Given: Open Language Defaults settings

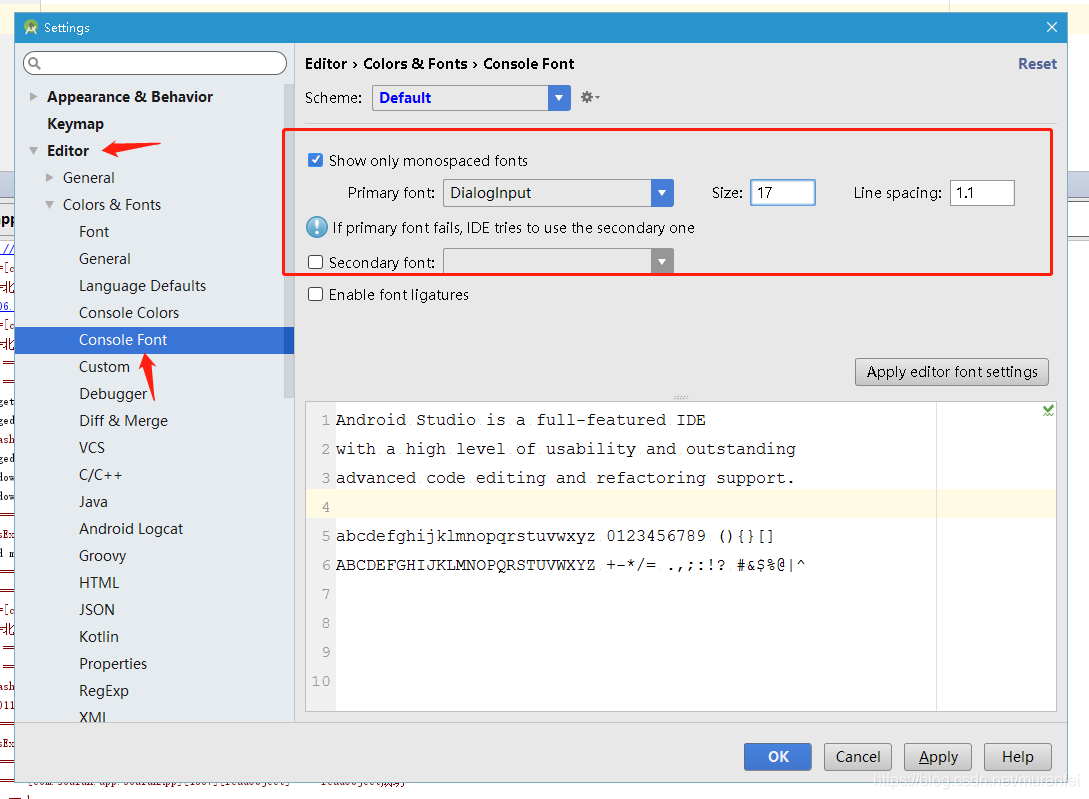Looking at the screenshot, I should click(x=142, y=286).
